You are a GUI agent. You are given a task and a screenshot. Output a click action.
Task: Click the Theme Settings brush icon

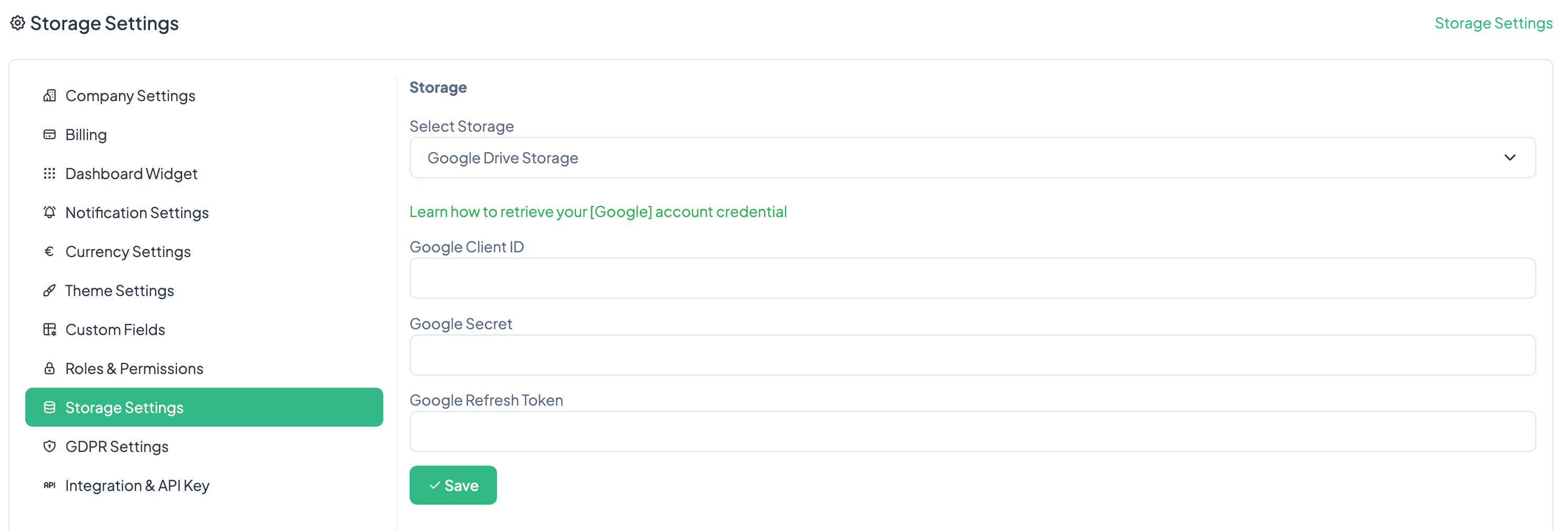(x=49, y=290)
